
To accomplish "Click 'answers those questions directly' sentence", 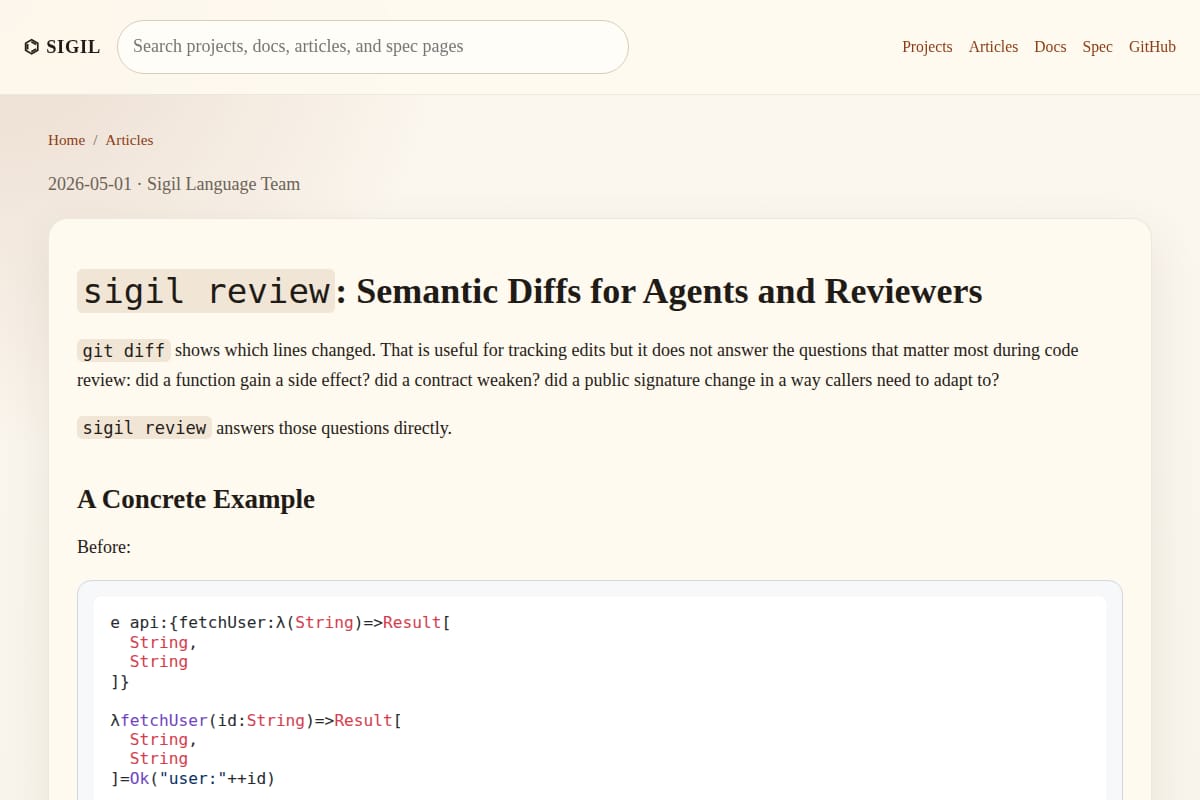I will click(x=334, y=428).
